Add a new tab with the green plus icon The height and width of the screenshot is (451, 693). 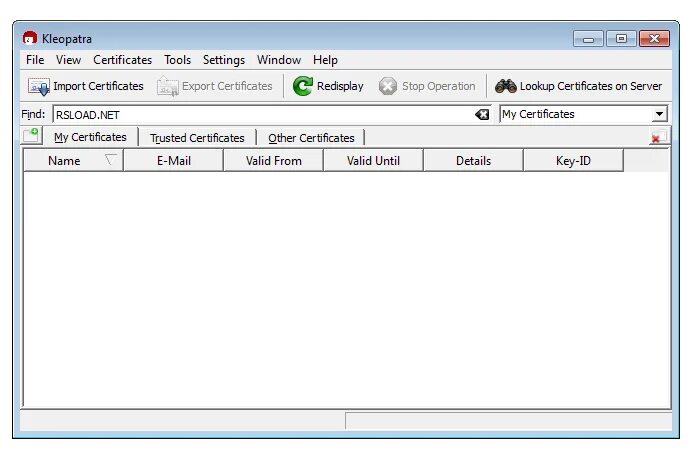[x=31, y=135]
